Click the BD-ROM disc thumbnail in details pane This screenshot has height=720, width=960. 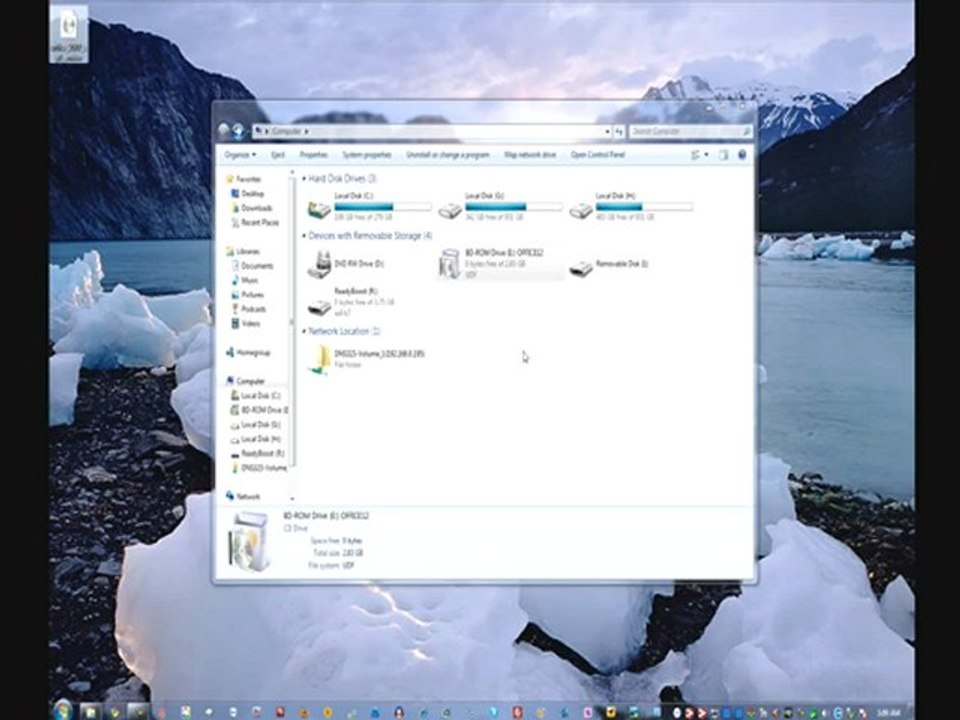[249, 542]
